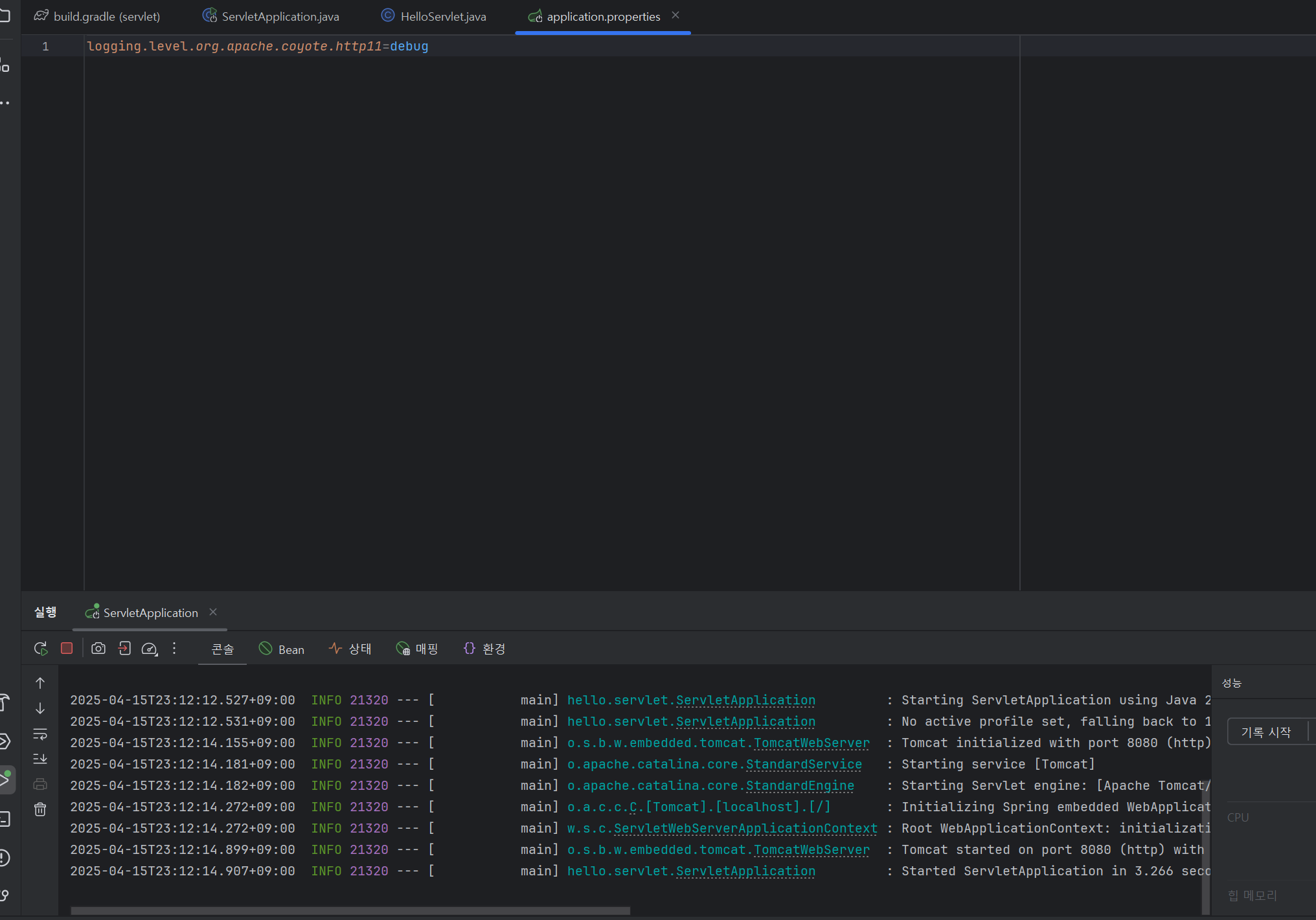The image size is (1316, 920).
Task: Open the Build hammer tool window
Action: point(5,702)
